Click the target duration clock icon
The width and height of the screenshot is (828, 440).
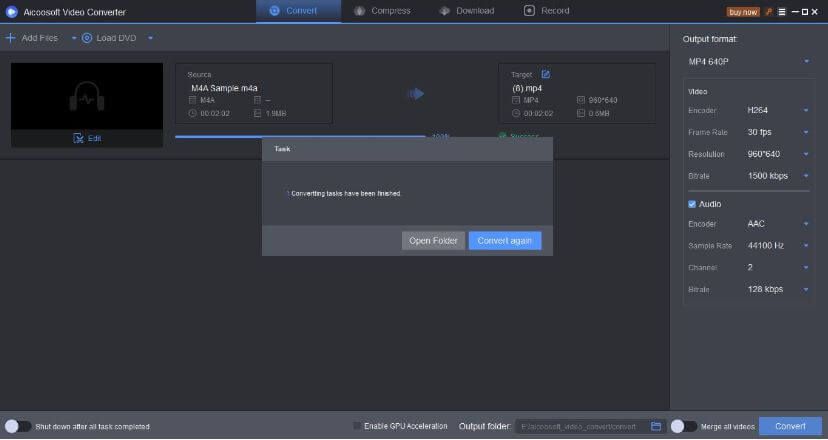click(x=516, y=114)
